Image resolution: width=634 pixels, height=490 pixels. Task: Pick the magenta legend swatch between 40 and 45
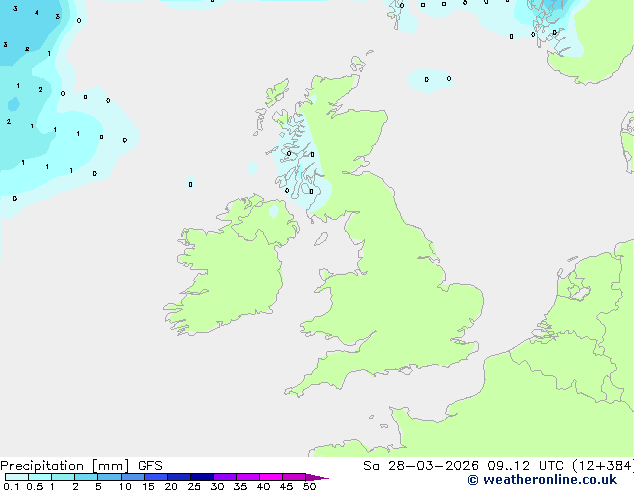point(271,477)
